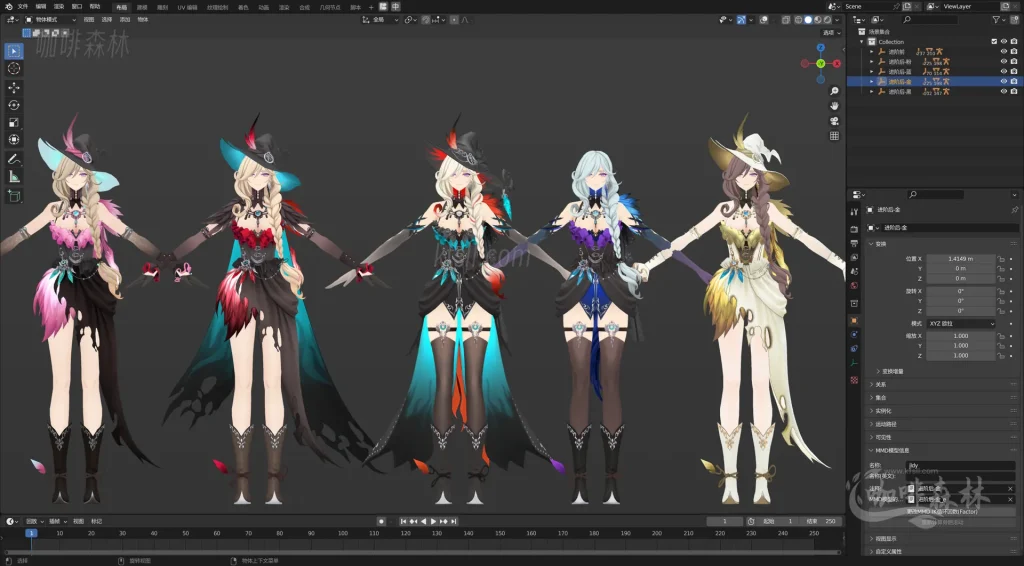
Task: Select the Add Cube tool
Action: point(14,196)
